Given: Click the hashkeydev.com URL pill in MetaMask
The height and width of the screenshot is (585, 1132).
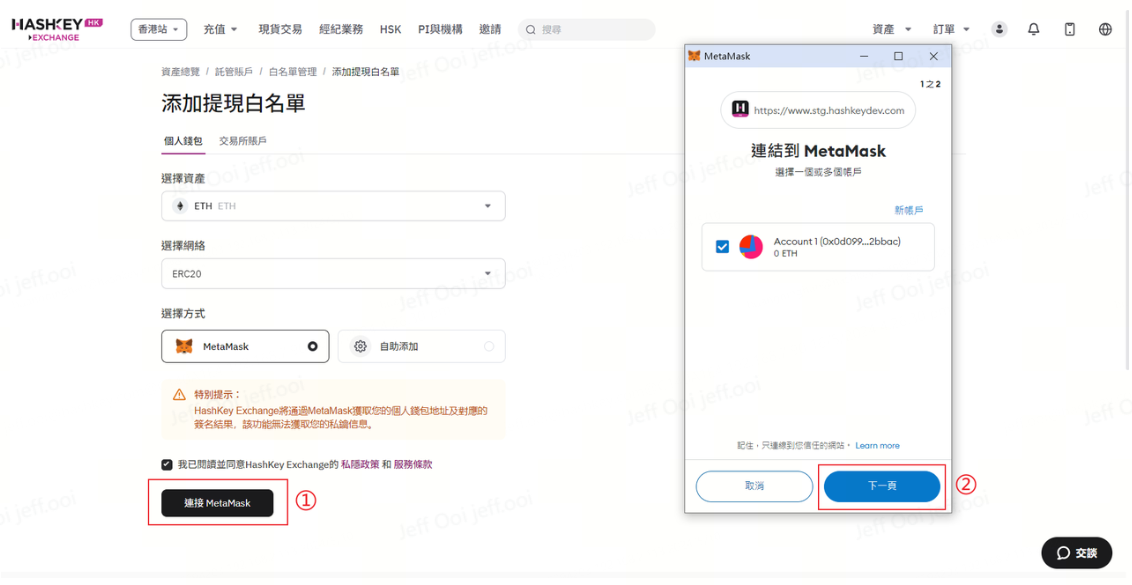Looking at the screenshot, I should click(818, 110).
